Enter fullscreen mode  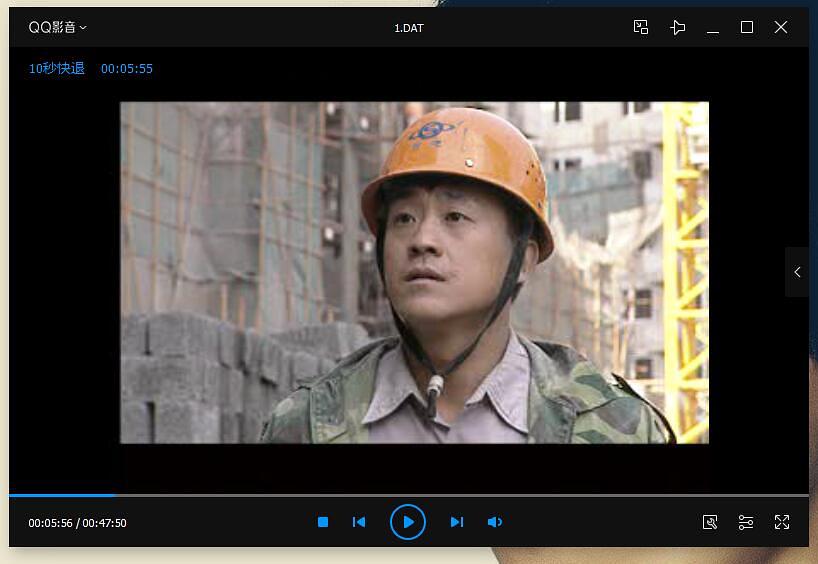point(781,522)
